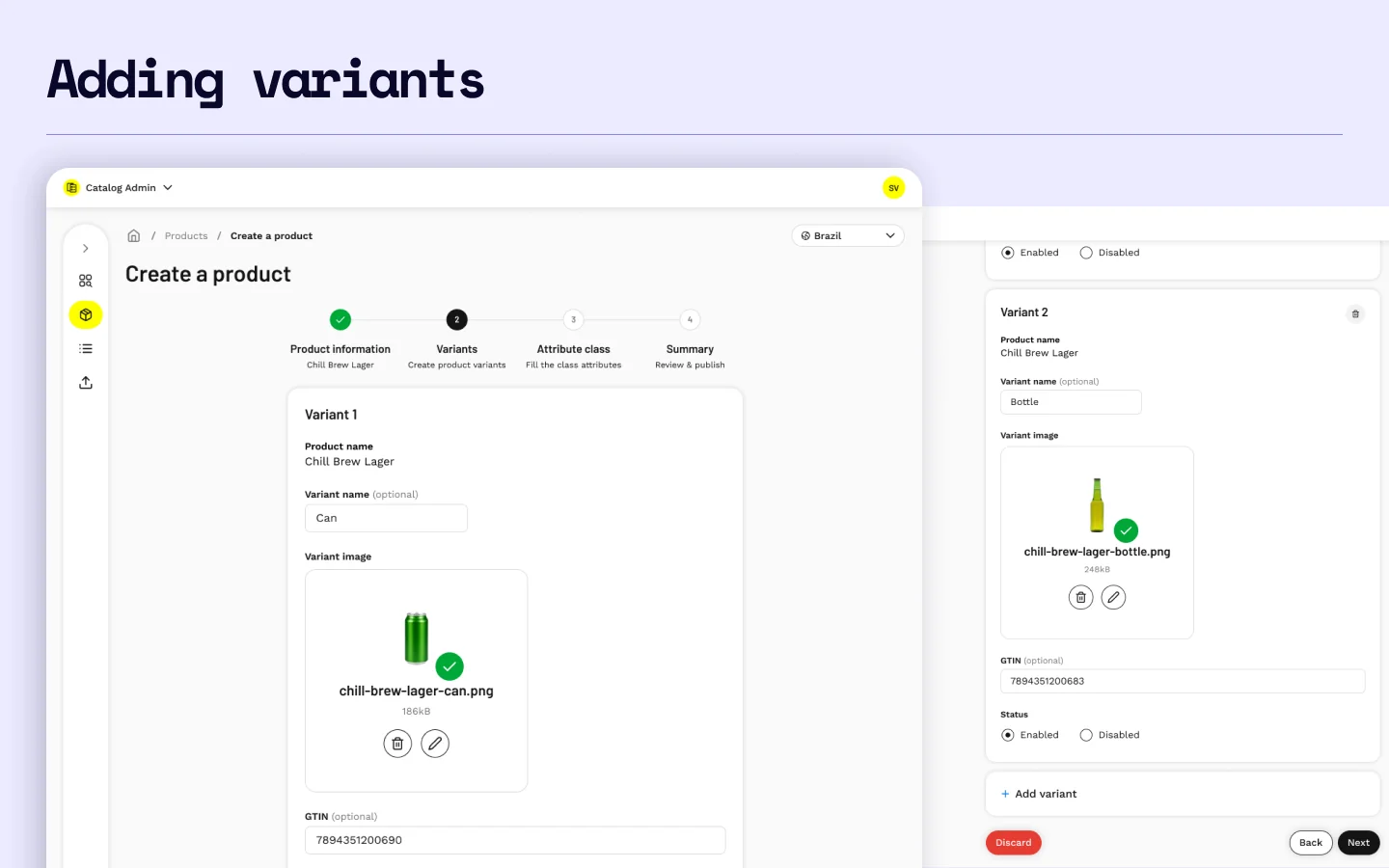Click Next to continue
The image size is (1389, 868).
coord(1358,843)
